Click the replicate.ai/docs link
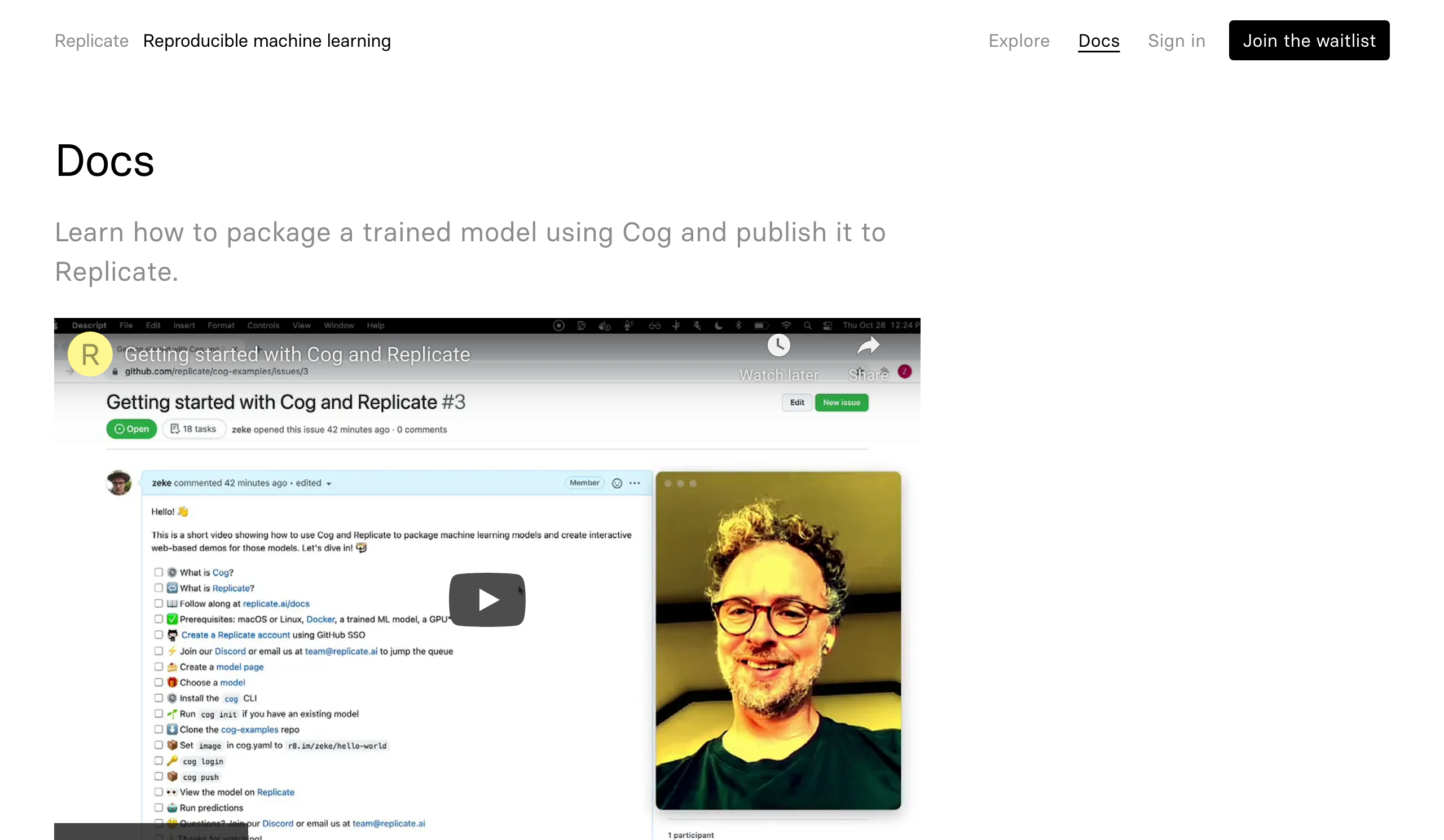 click(276, 604)
